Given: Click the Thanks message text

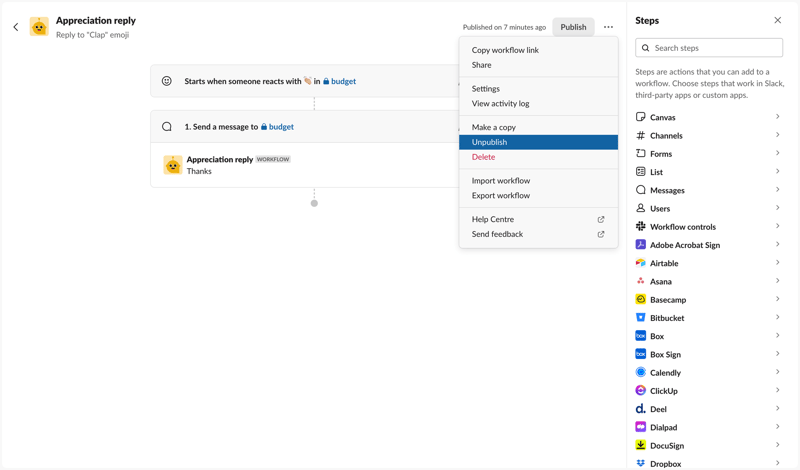Looking at the screenshot, I should tap(199, 171).
